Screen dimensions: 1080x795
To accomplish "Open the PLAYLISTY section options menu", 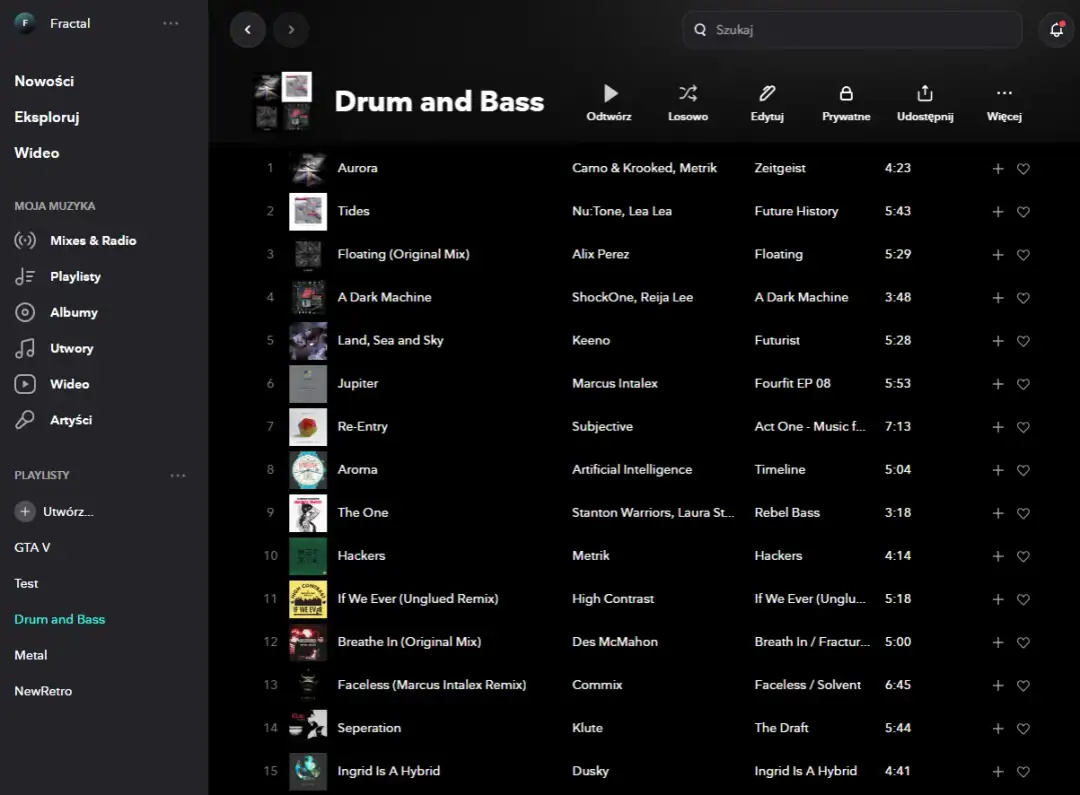I will (177, 475).
